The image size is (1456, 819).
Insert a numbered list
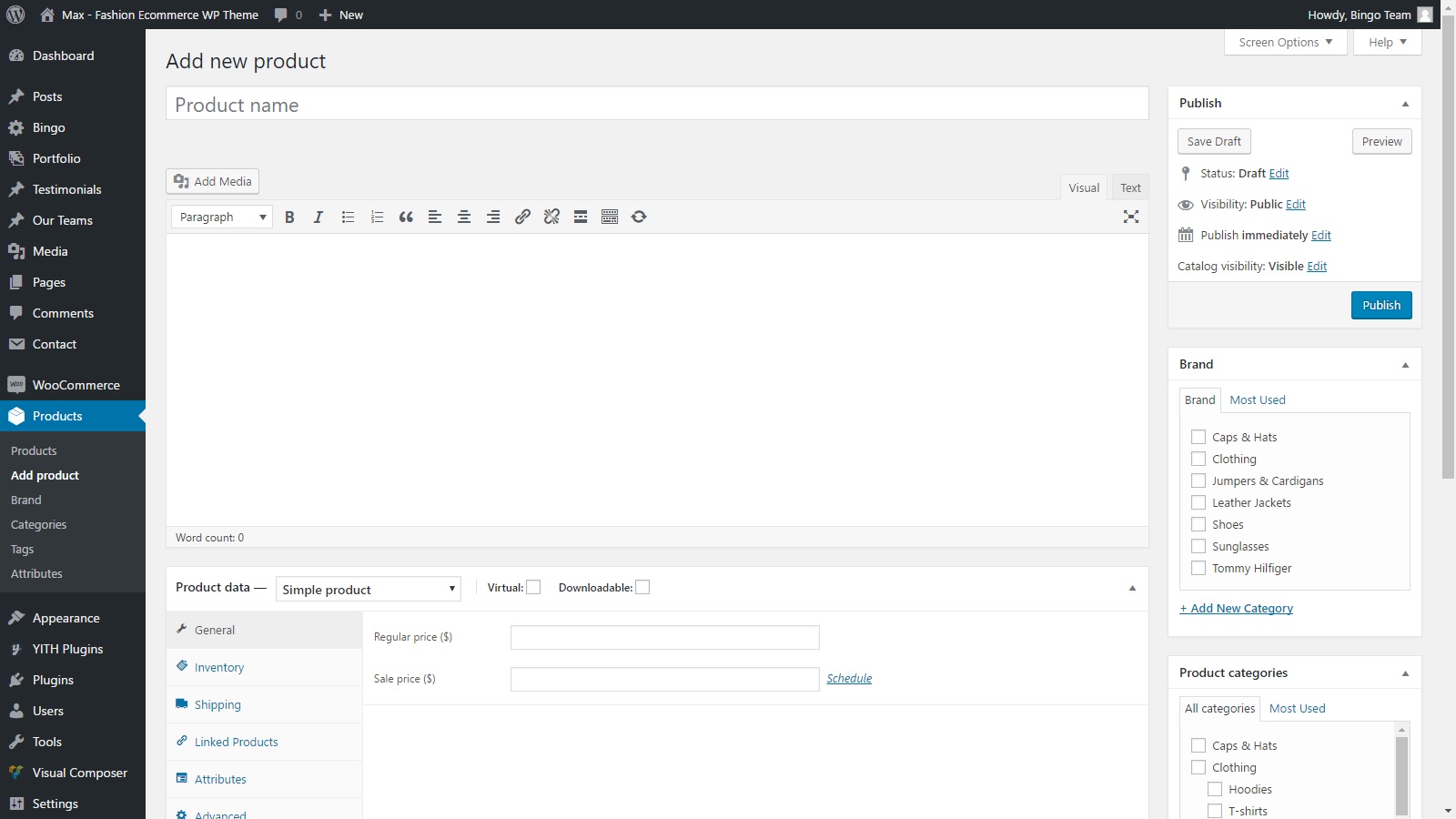coord(377,217)
